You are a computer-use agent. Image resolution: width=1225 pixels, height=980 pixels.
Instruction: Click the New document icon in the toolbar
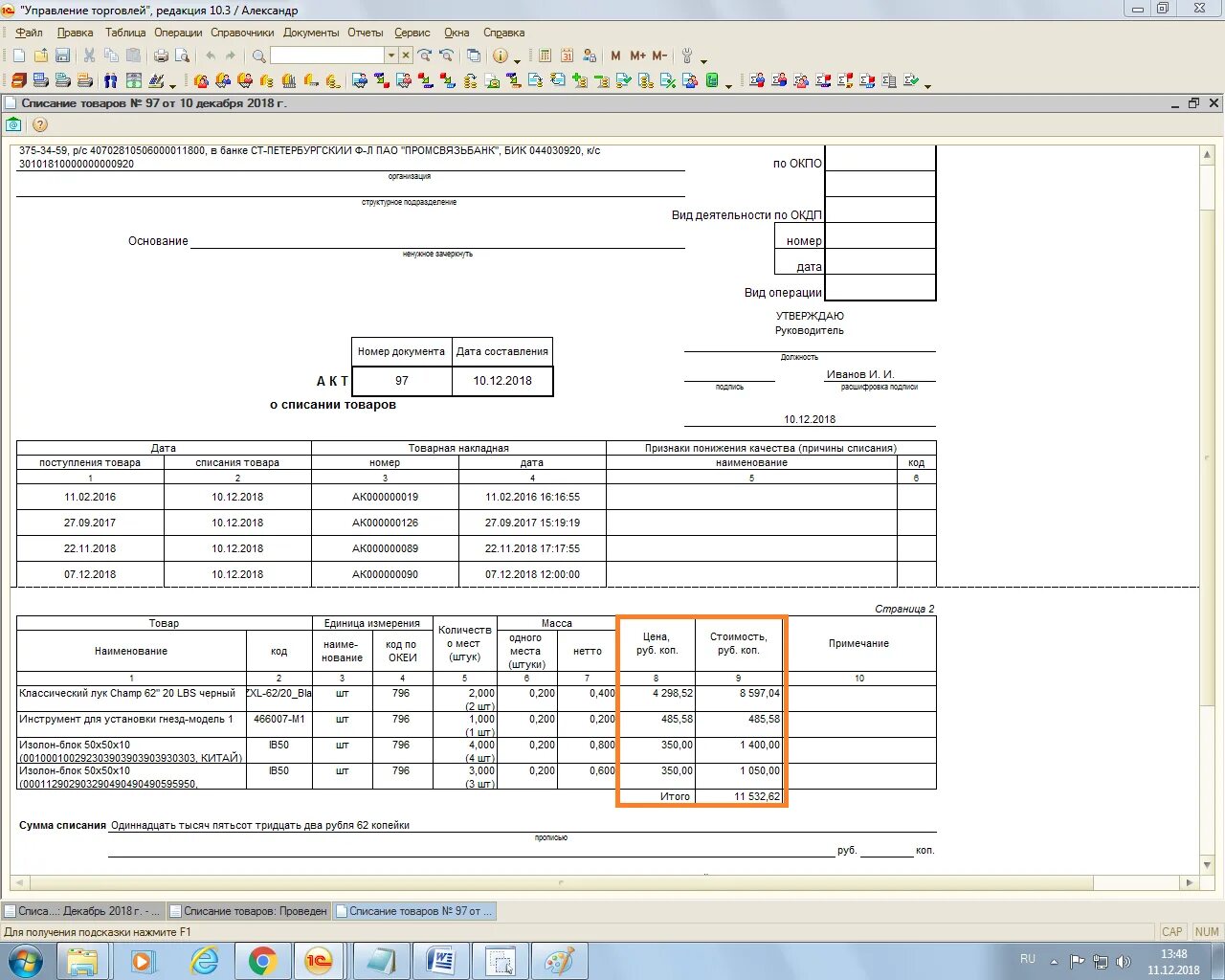point(19,56)
